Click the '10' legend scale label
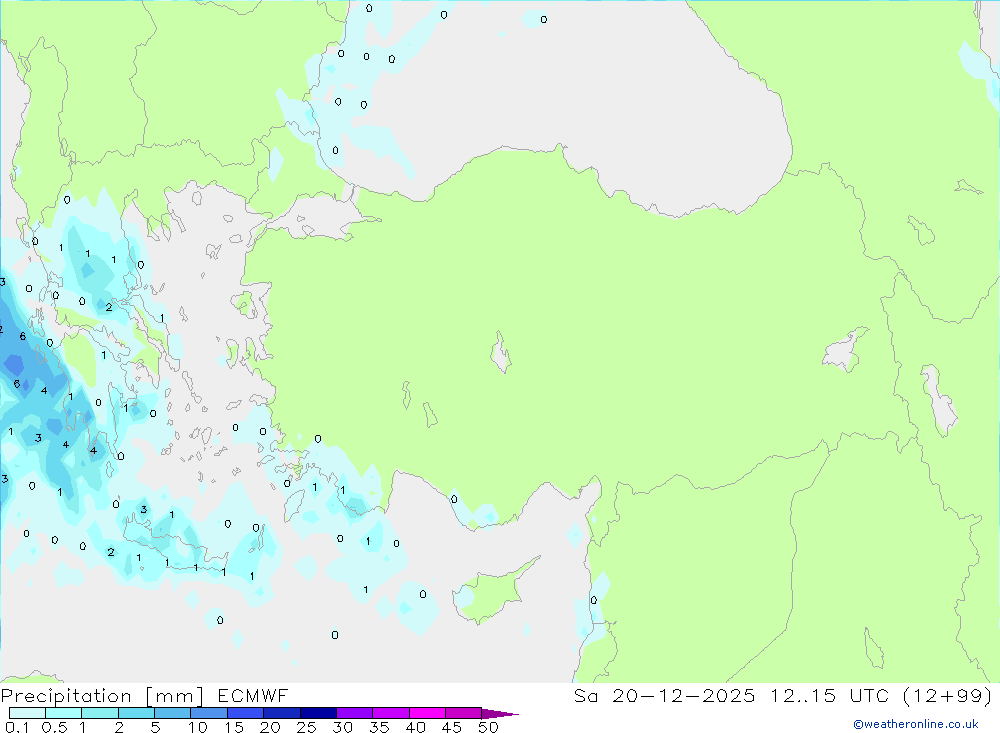The height and width of the screenshot is (733, 1000). [x=198, y=727]
